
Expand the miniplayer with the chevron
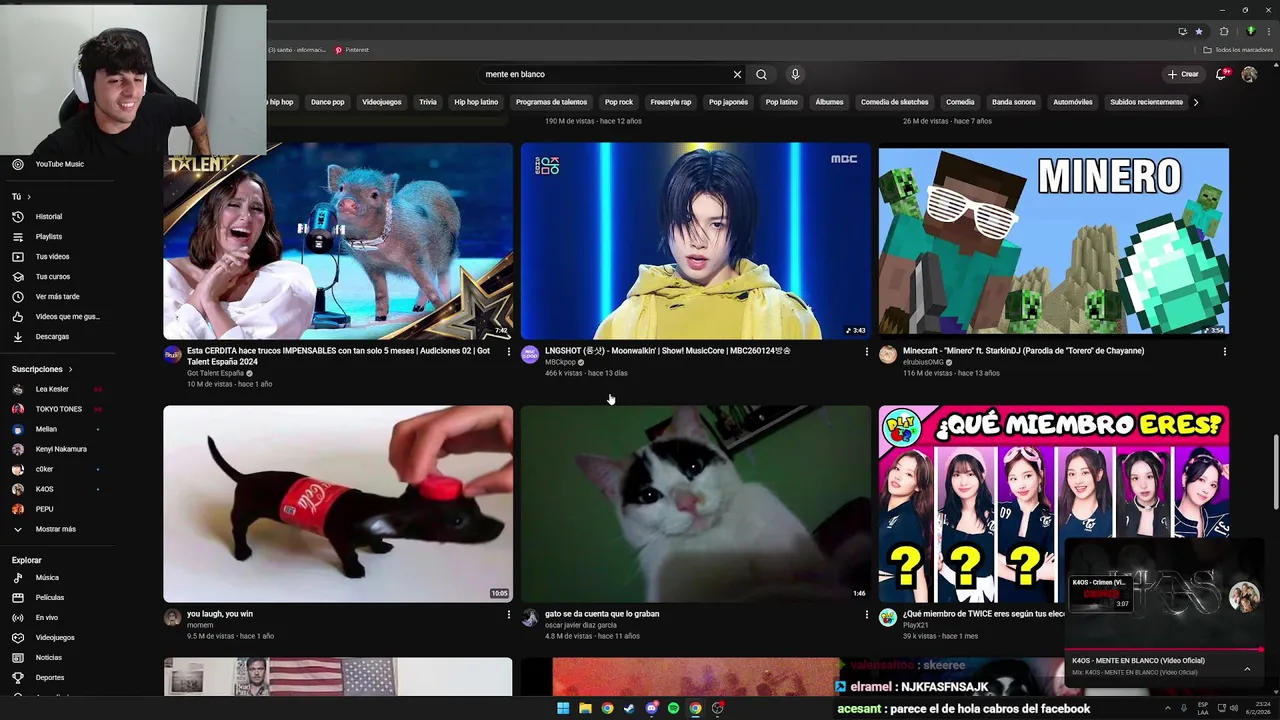pyautogui.click(x=1247, y=668)
